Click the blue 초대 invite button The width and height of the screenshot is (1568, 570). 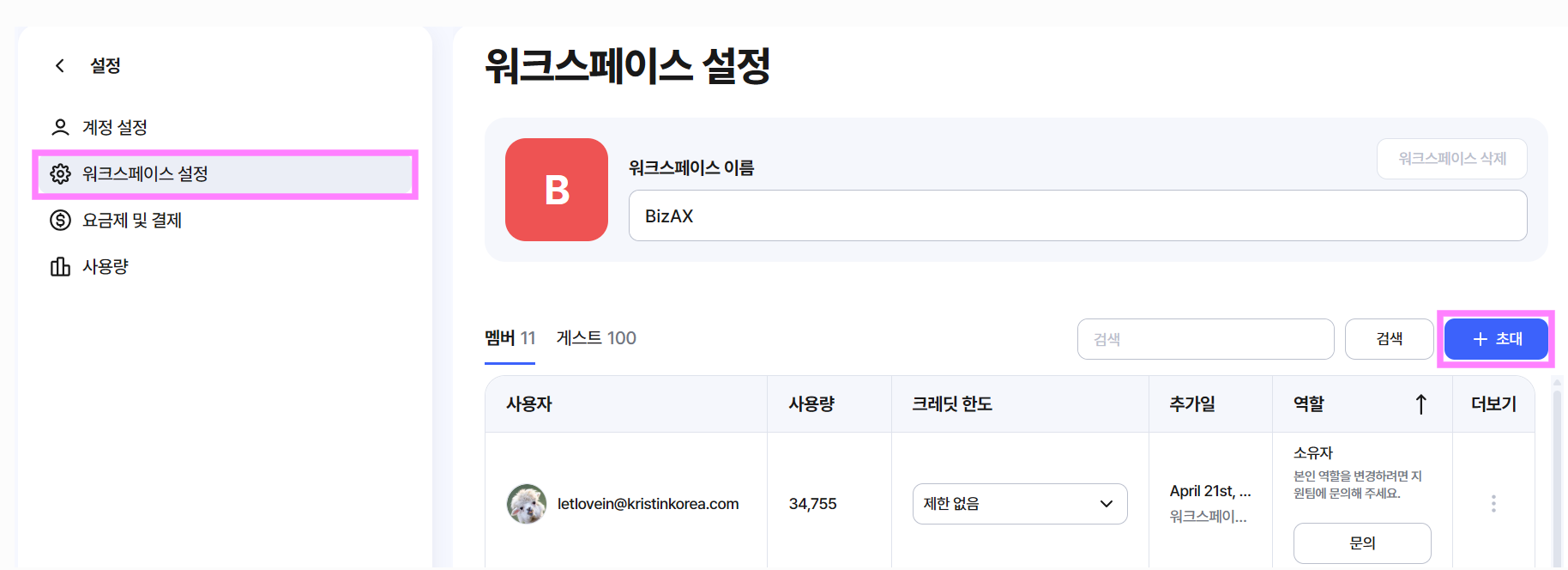(x=1497, y=339)
